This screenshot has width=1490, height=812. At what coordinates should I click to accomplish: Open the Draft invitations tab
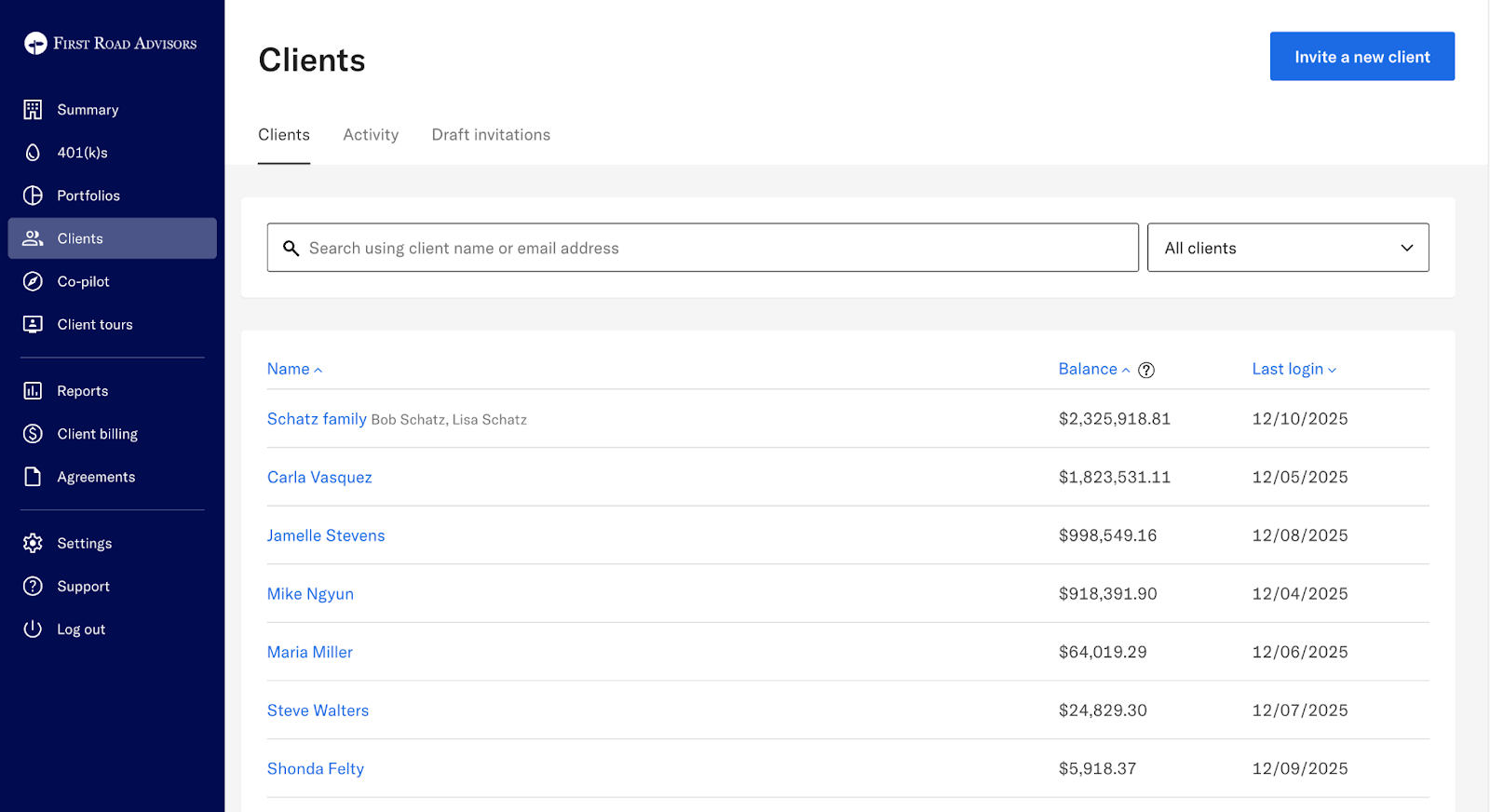[x=491, y=135]
